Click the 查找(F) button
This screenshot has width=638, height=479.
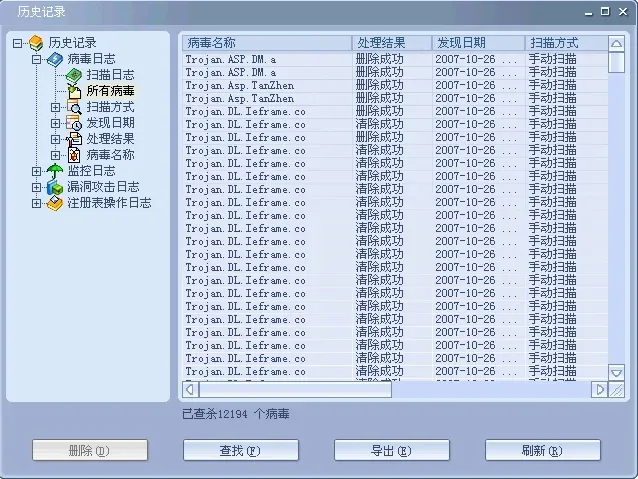(x=241, y=450)
